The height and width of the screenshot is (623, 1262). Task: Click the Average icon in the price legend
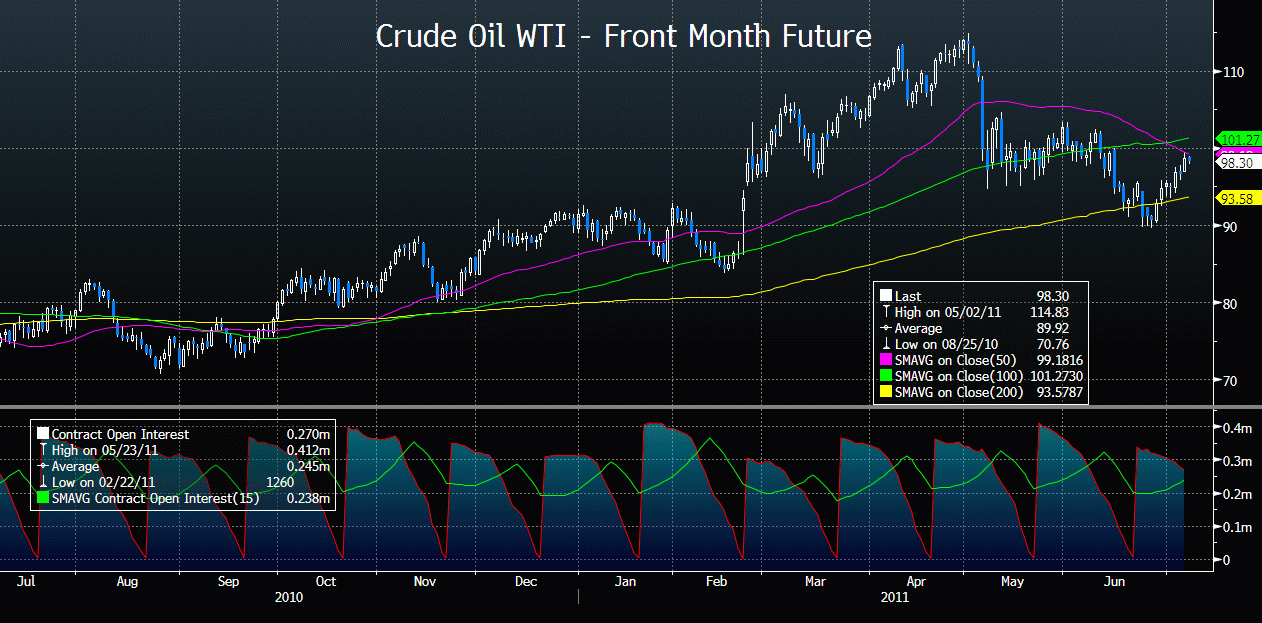click(x=884, y=328)
